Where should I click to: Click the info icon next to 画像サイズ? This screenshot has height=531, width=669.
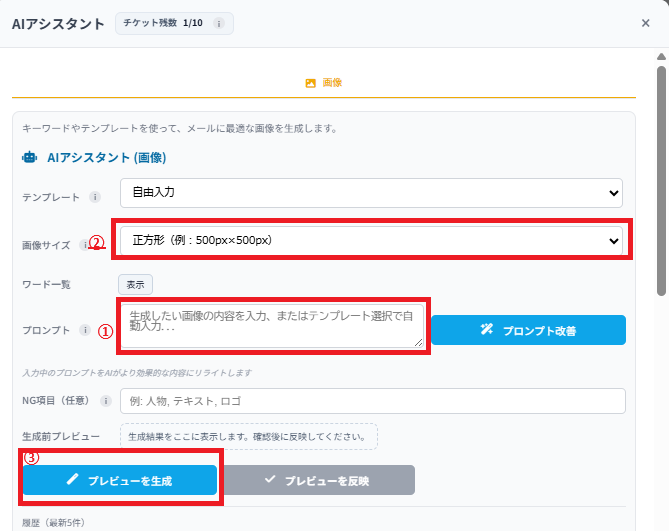(x=85, y=245)
